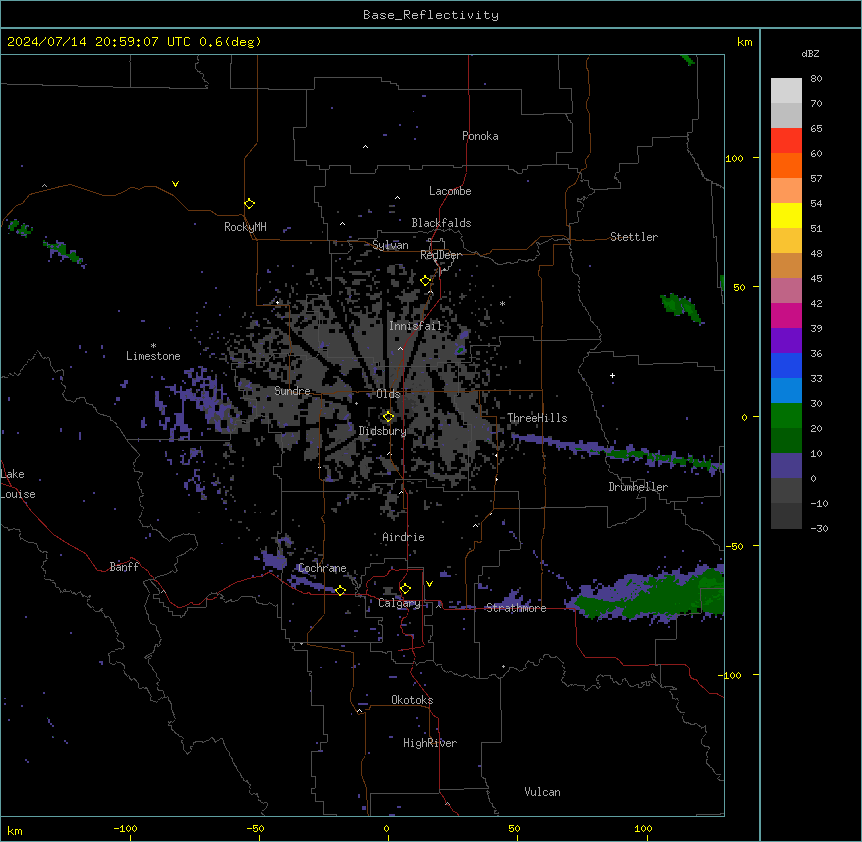This screenshot has height=842, width=862.
Task: Click the Olds town label
Action: [x=388, y=394]
